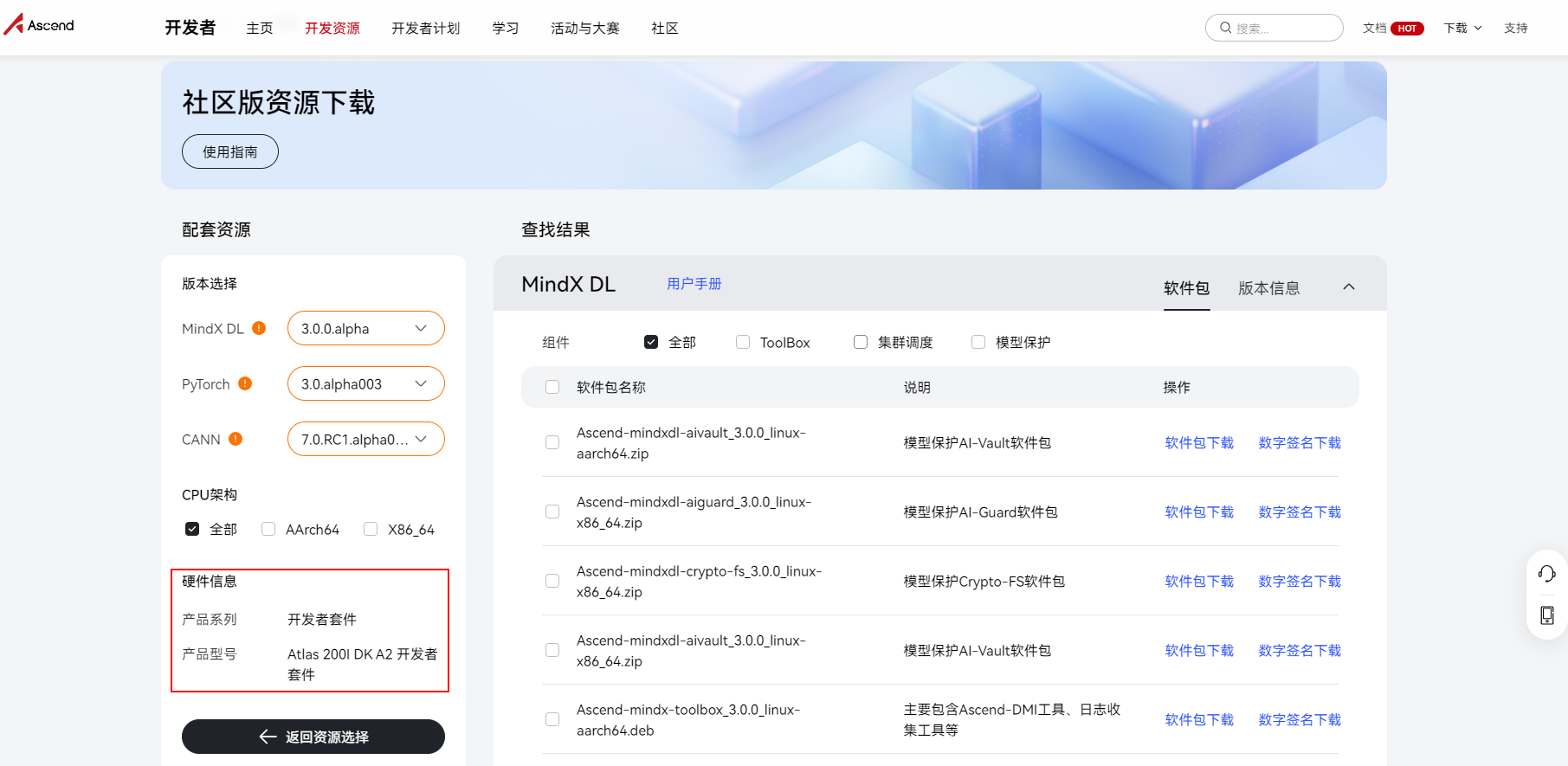
Task: Select the mindx-toolbox aarch64.deb row checkbox
Action: [552, 719]
